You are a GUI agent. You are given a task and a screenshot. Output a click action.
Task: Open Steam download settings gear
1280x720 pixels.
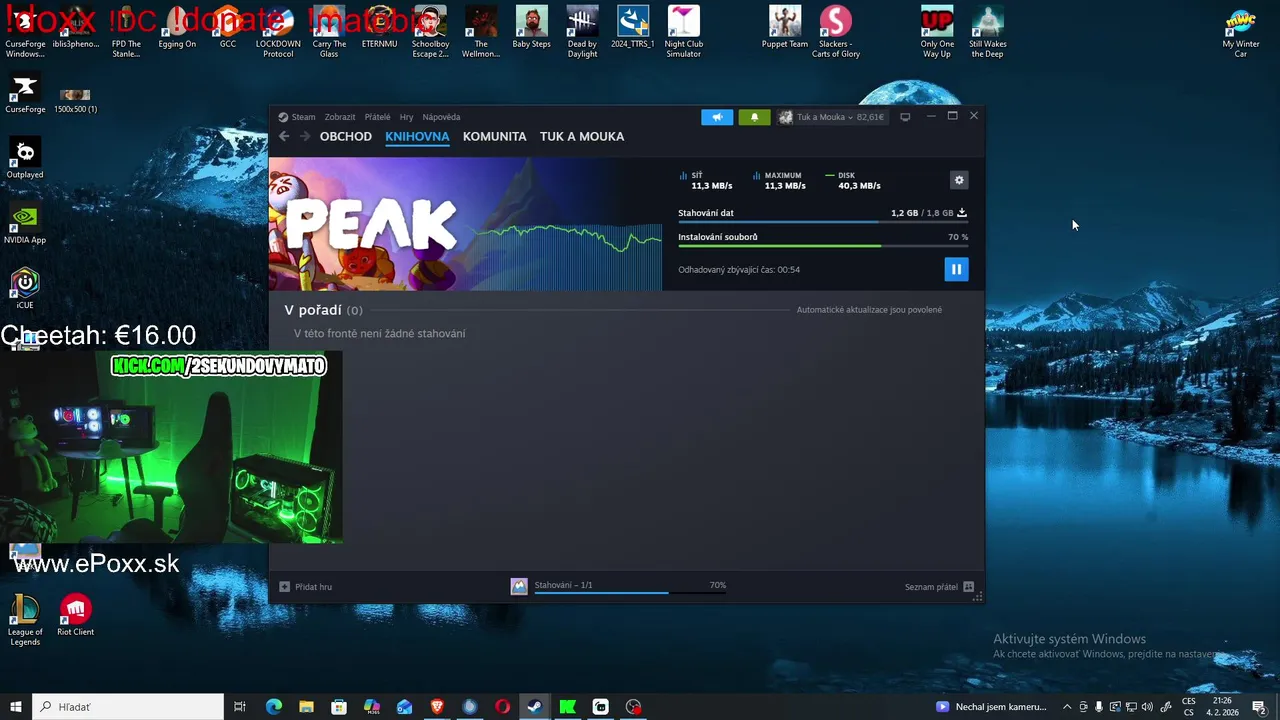coord(959,180)
